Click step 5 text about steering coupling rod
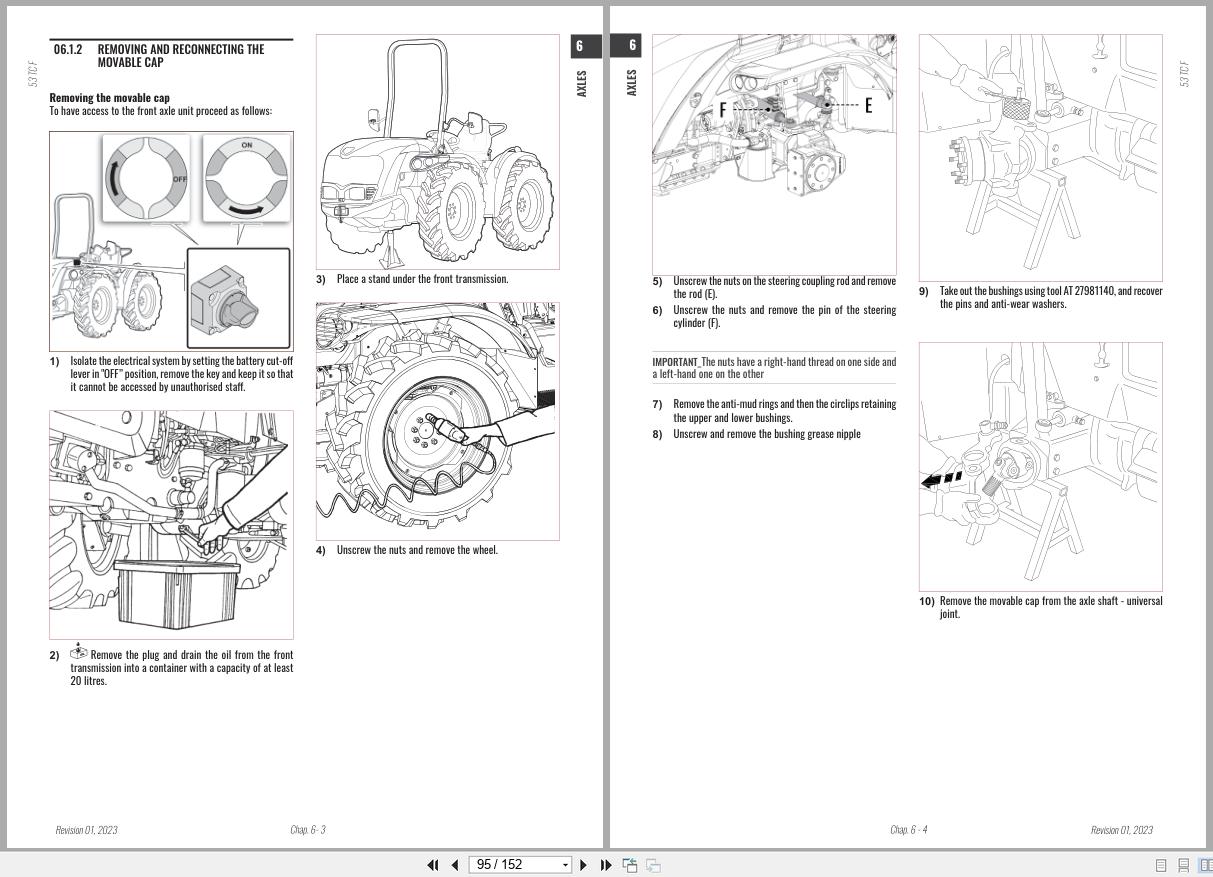This screenshot has width=1213, height=877. (785, 288)
